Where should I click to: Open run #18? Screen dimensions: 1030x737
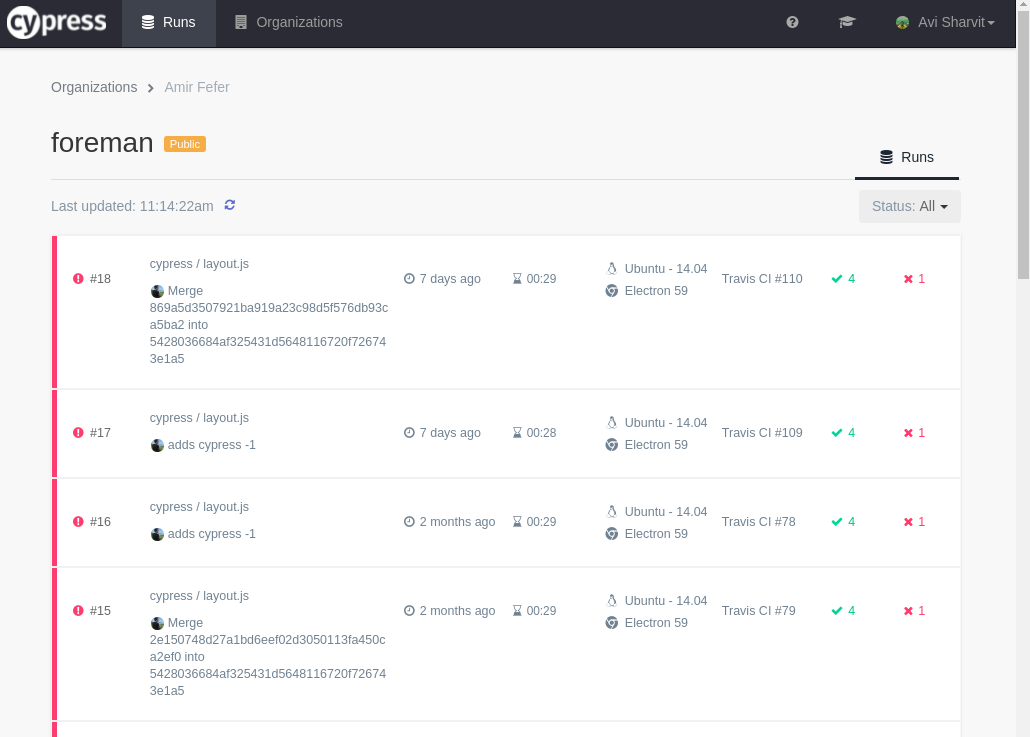pyautogui.click(x=506, y=312)
